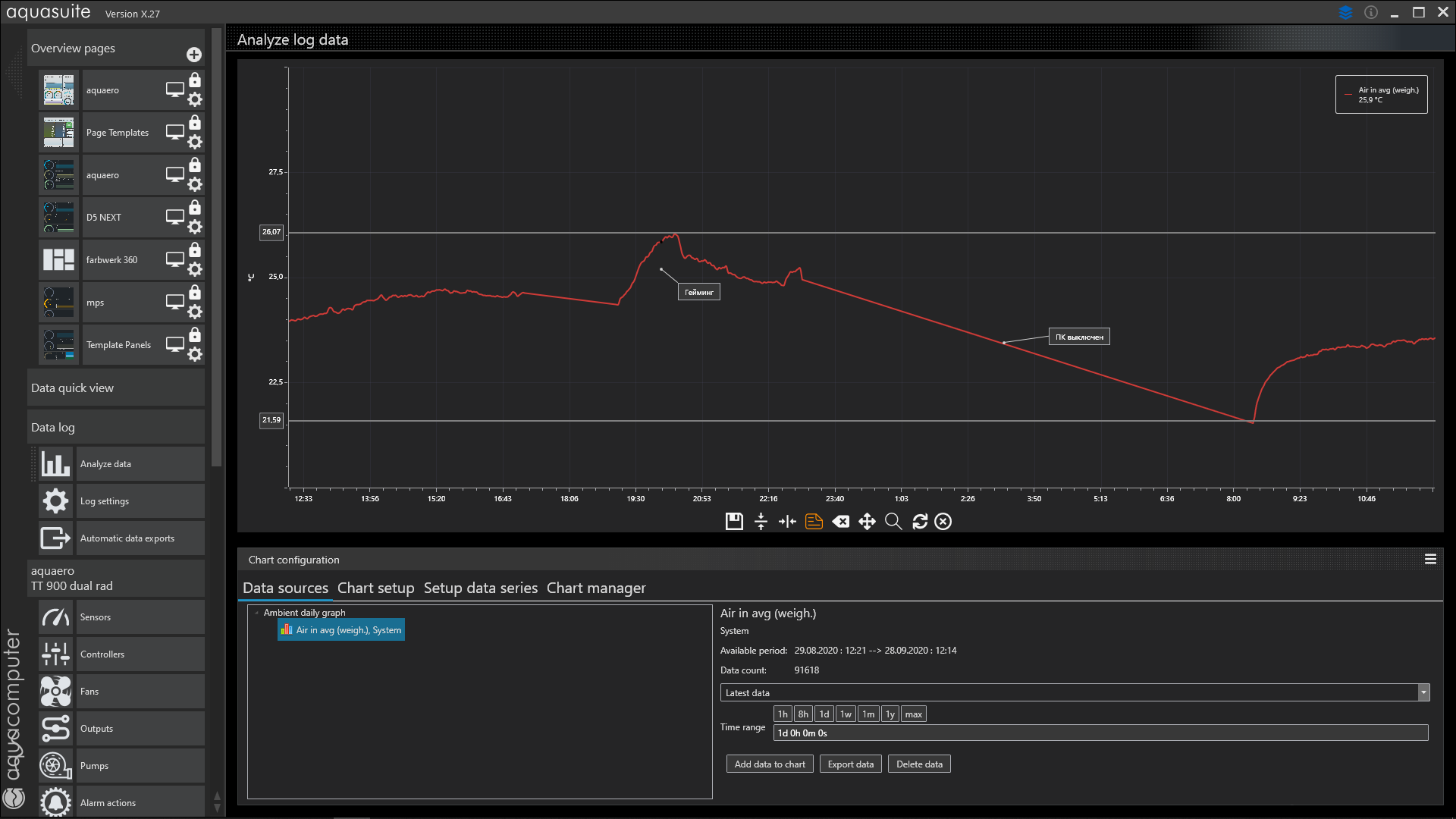Toggle the lock on the farbwerk 360 page
The image size is (1456, 819).
[195, 250]
